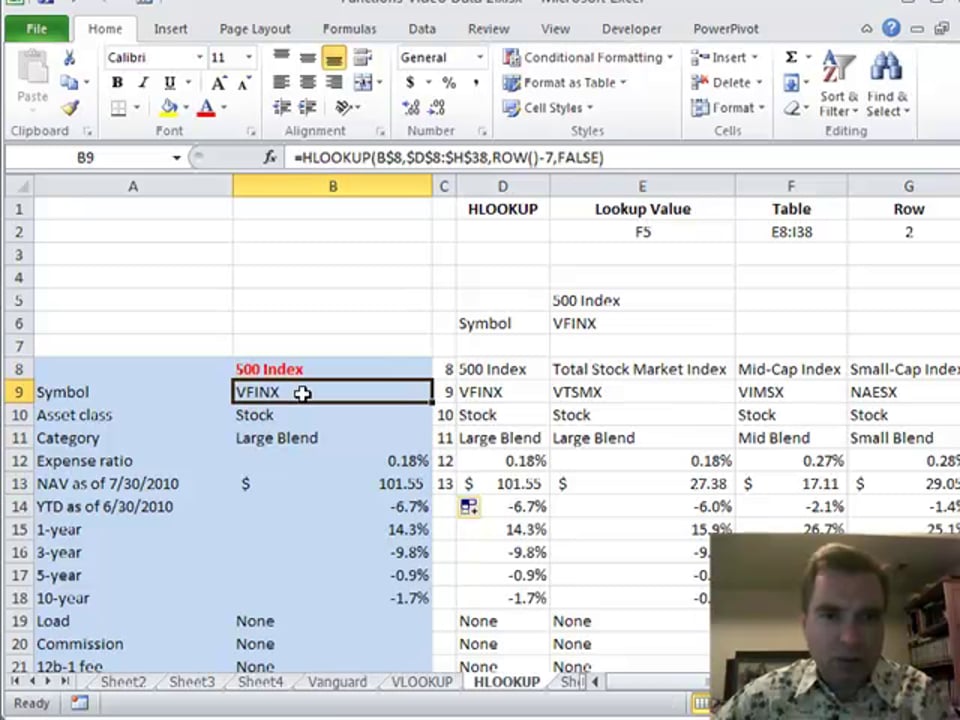960x720 pixels.
Task: Switch to the Data ribbon tab
Action: click(x=422, y=29)
